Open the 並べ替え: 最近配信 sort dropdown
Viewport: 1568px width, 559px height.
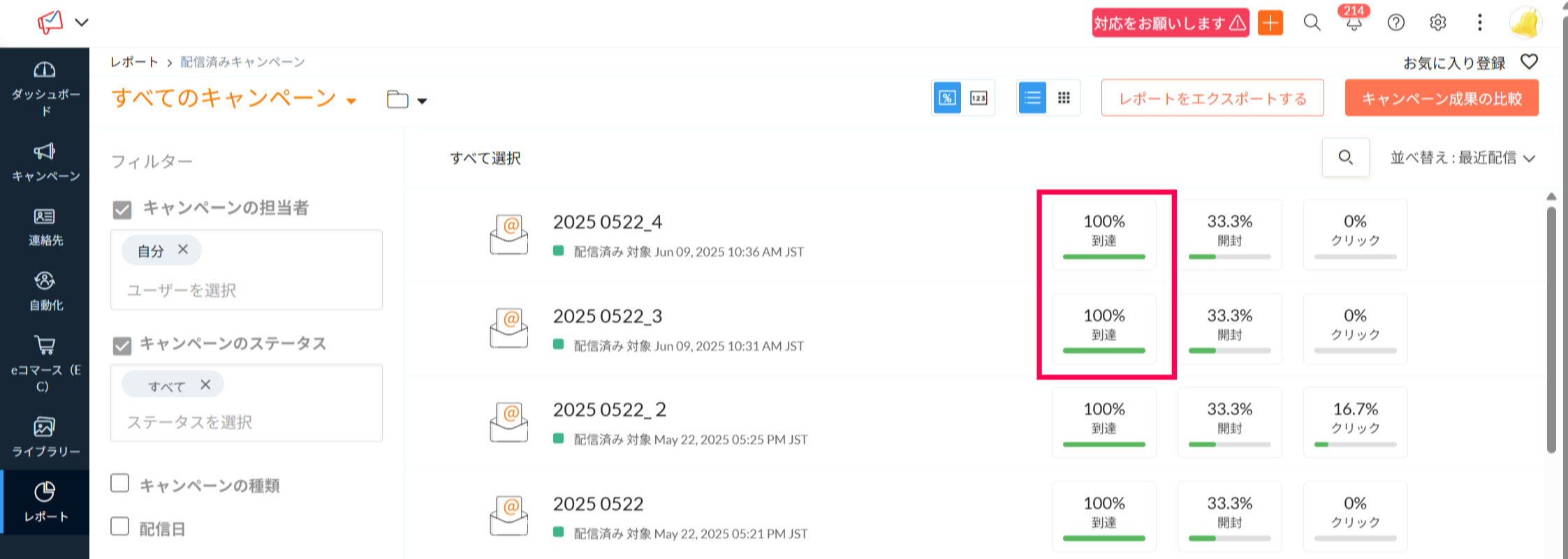[1463, 158]
